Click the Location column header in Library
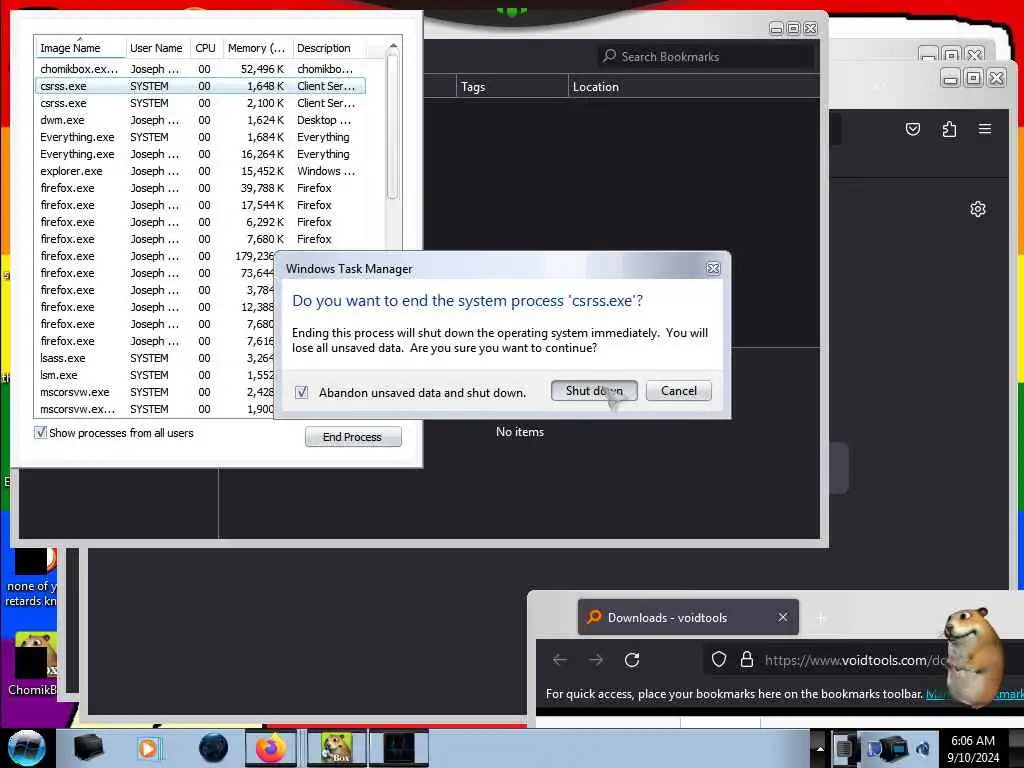The height and width of the screenshot is (768, 1024). 694,86
